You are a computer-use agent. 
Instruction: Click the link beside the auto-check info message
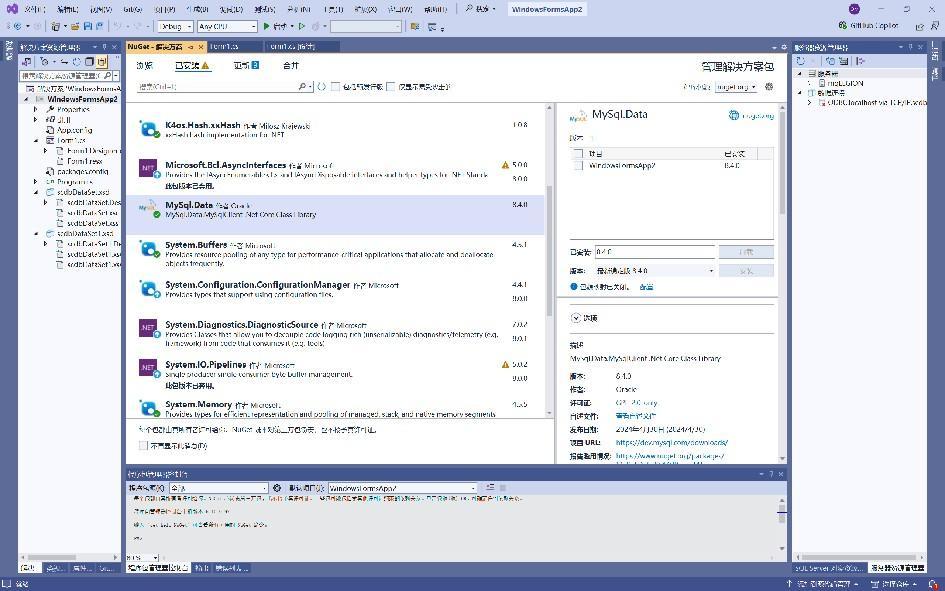coord(646,287)
